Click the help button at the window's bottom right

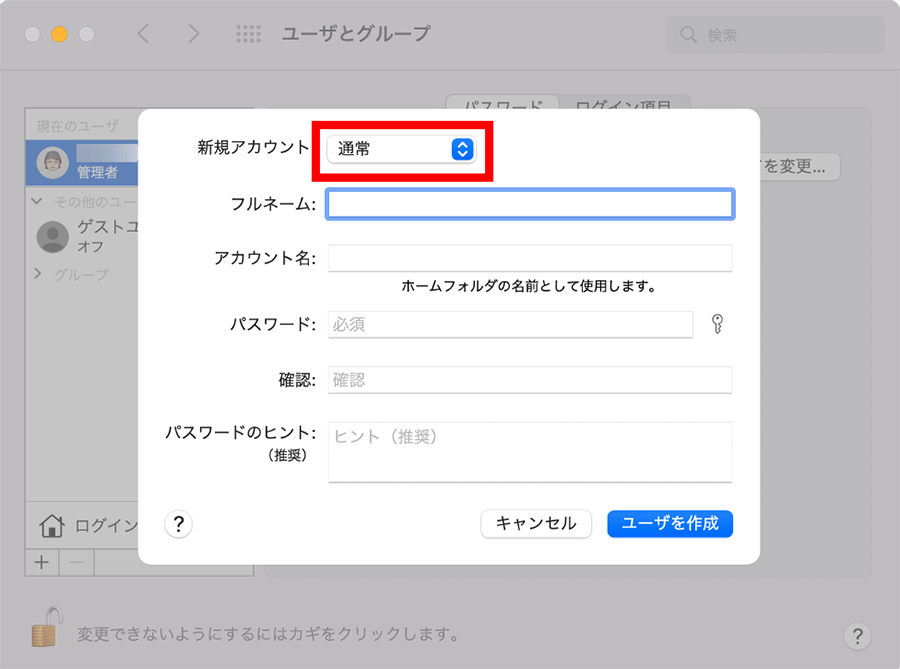tap(857, 635)
